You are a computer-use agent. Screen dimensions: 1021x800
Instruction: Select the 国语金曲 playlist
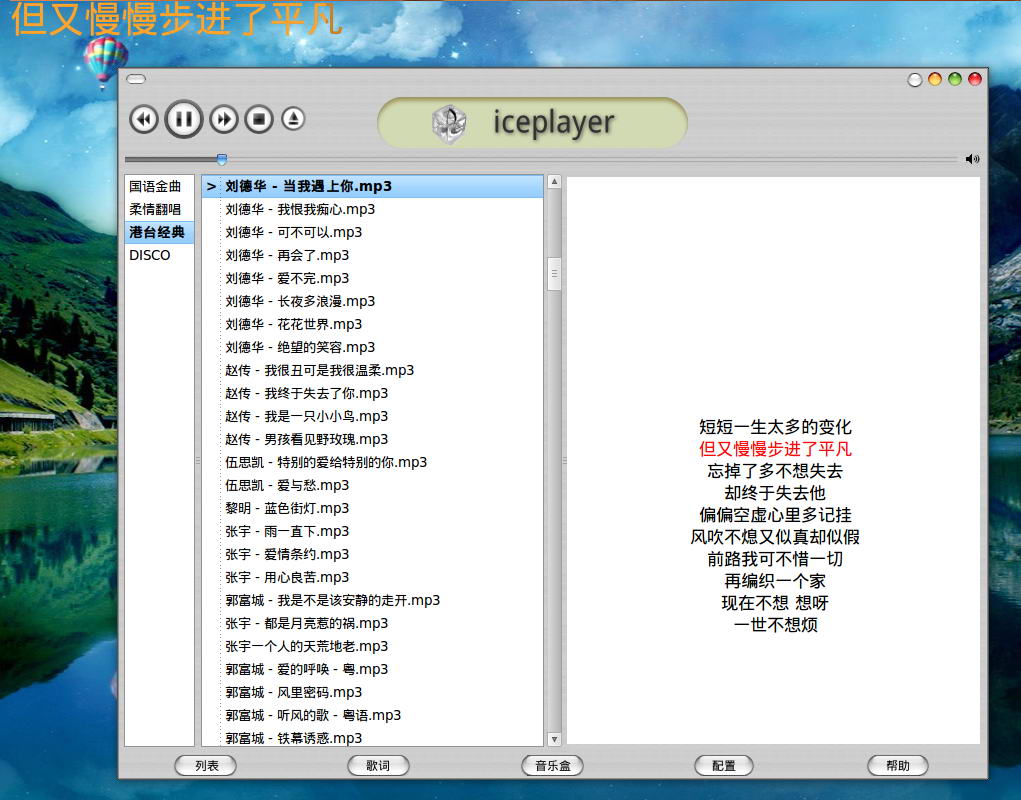160,187
